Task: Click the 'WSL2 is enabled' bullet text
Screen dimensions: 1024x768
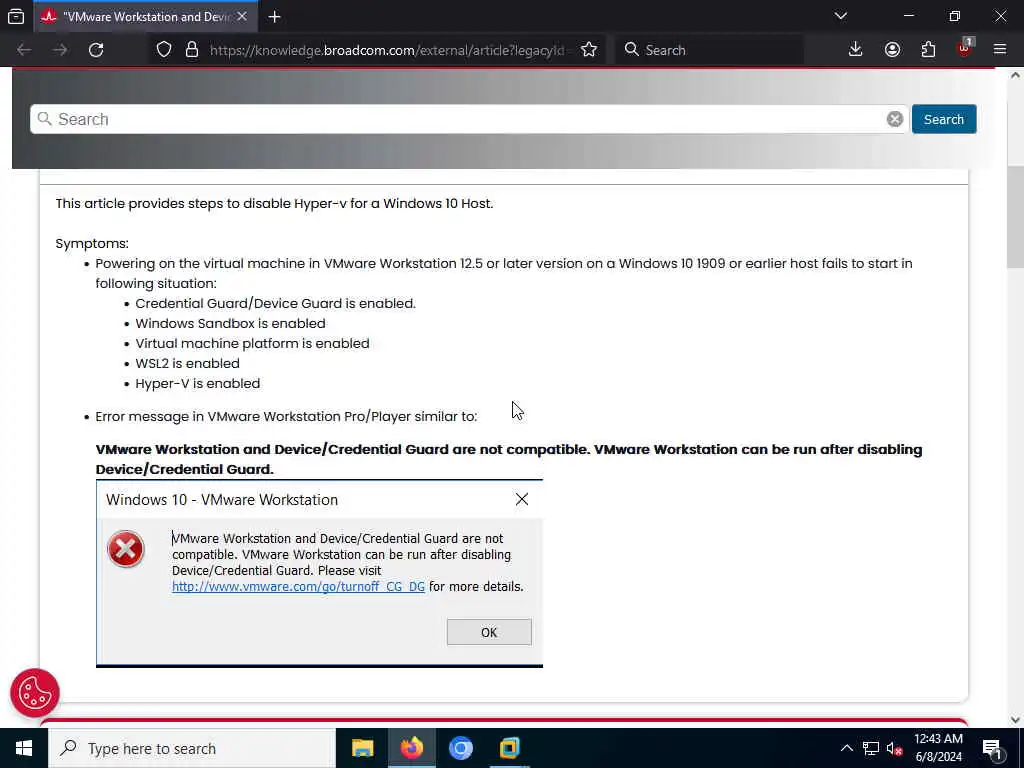Action: point(187,363)
